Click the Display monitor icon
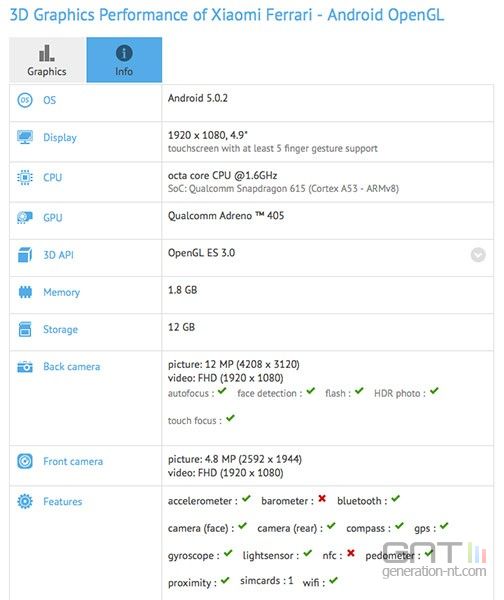This screenshot has width=504, height=600. click(25, 137)
